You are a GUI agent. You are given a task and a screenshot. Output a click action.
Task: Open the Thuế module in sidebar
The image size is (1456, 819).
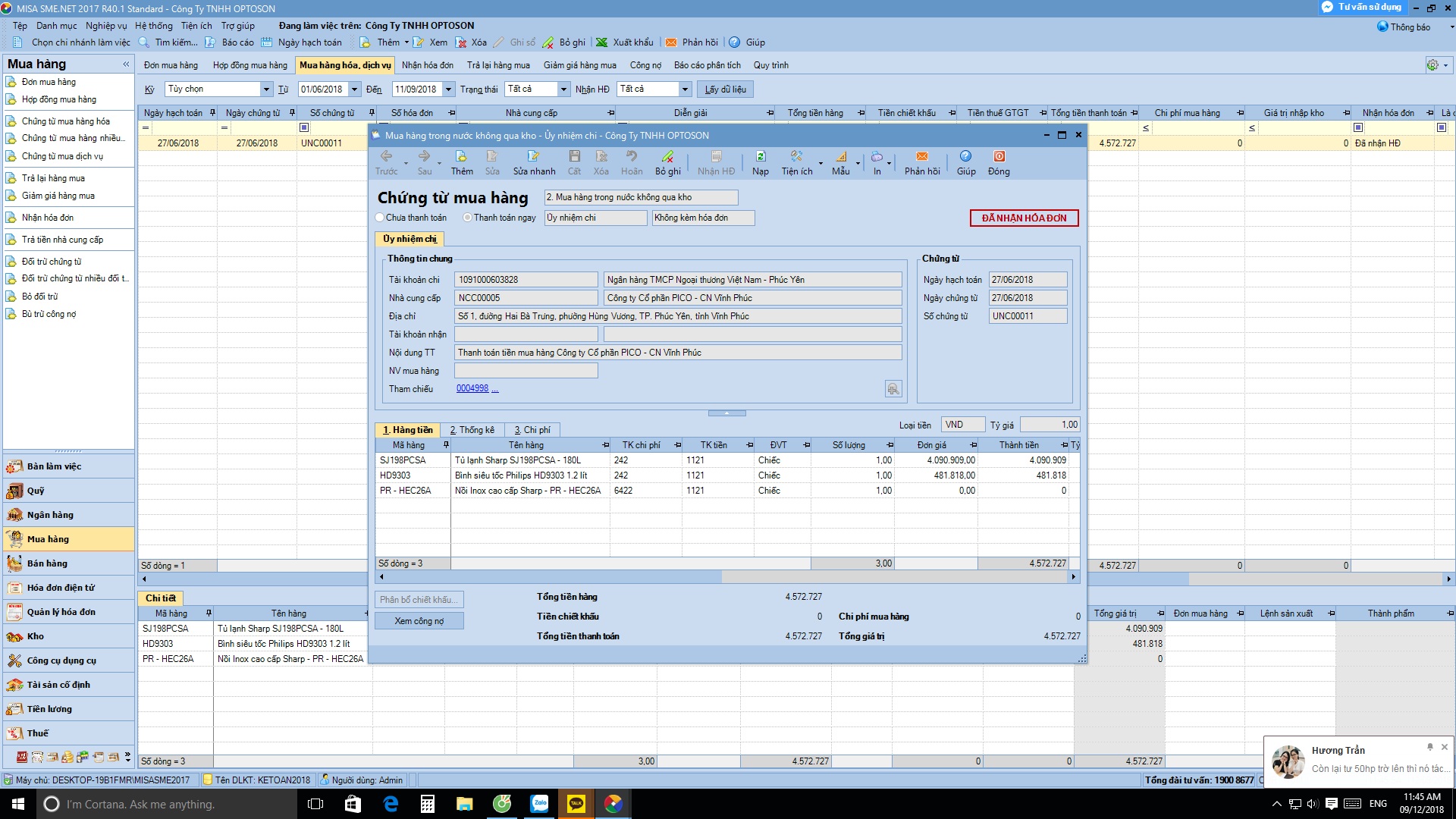68,733
